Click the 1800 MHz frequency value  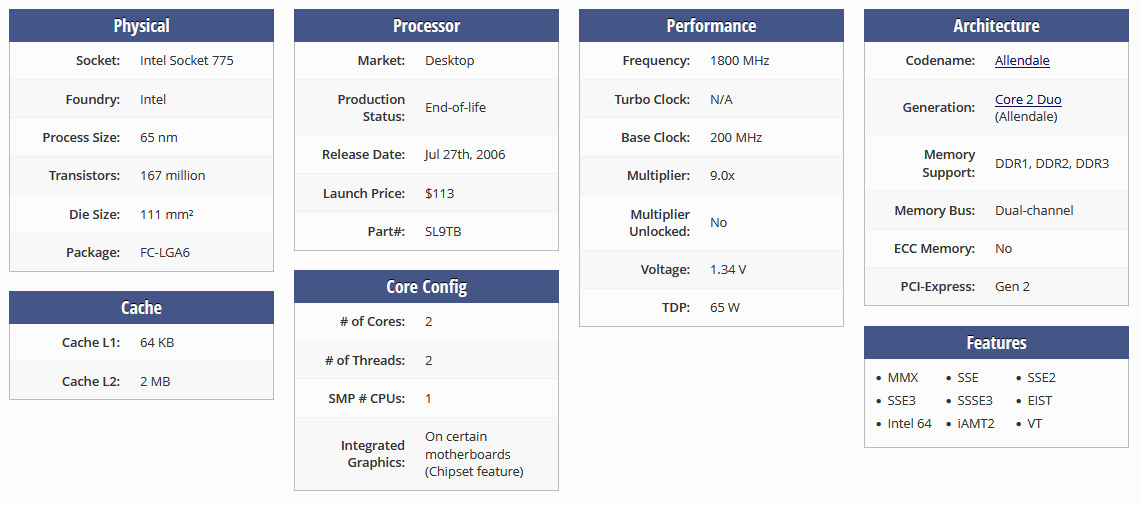[740, 61]
